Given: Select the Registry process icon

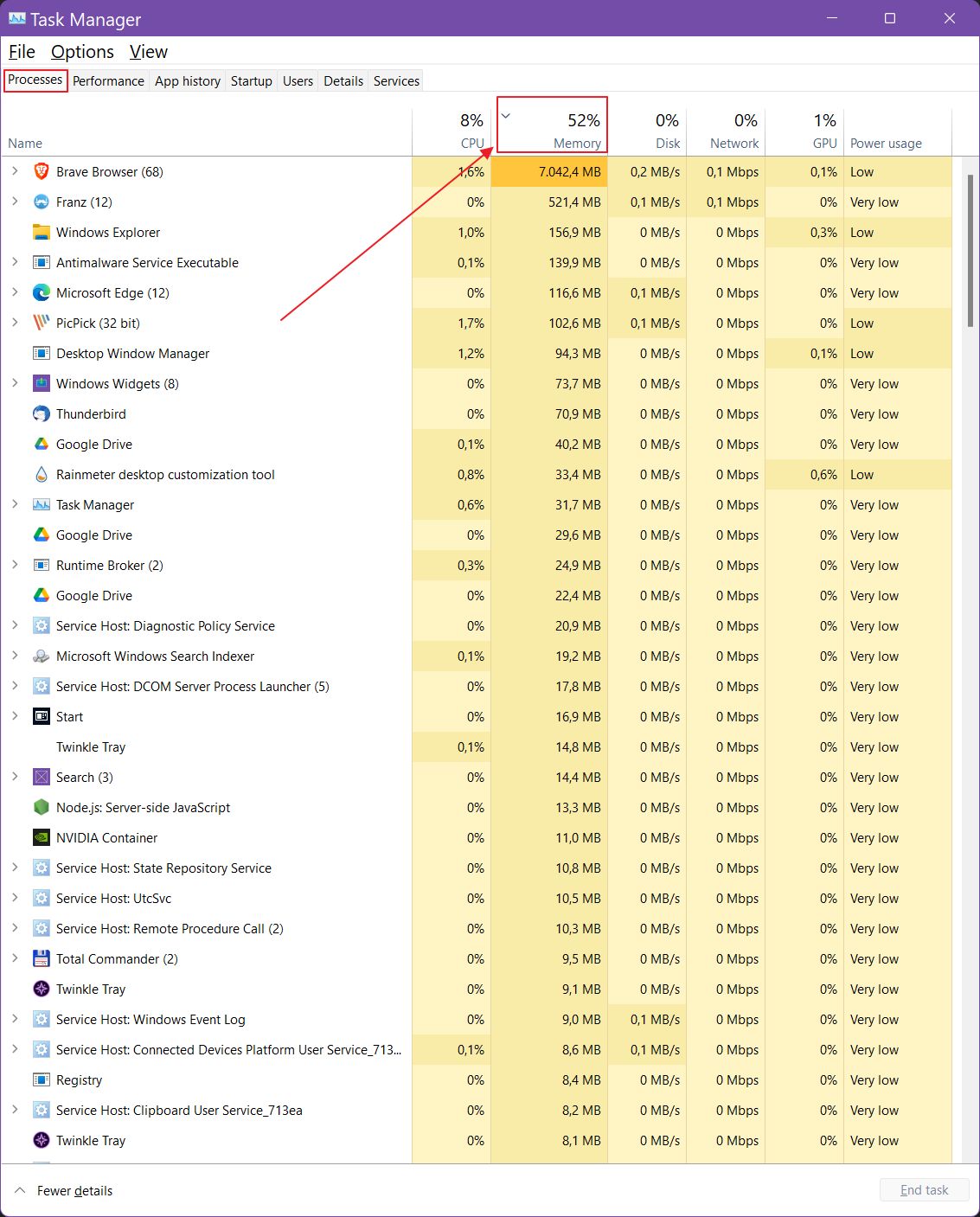Looking at the screenshot, I should tap(41, 1079).
